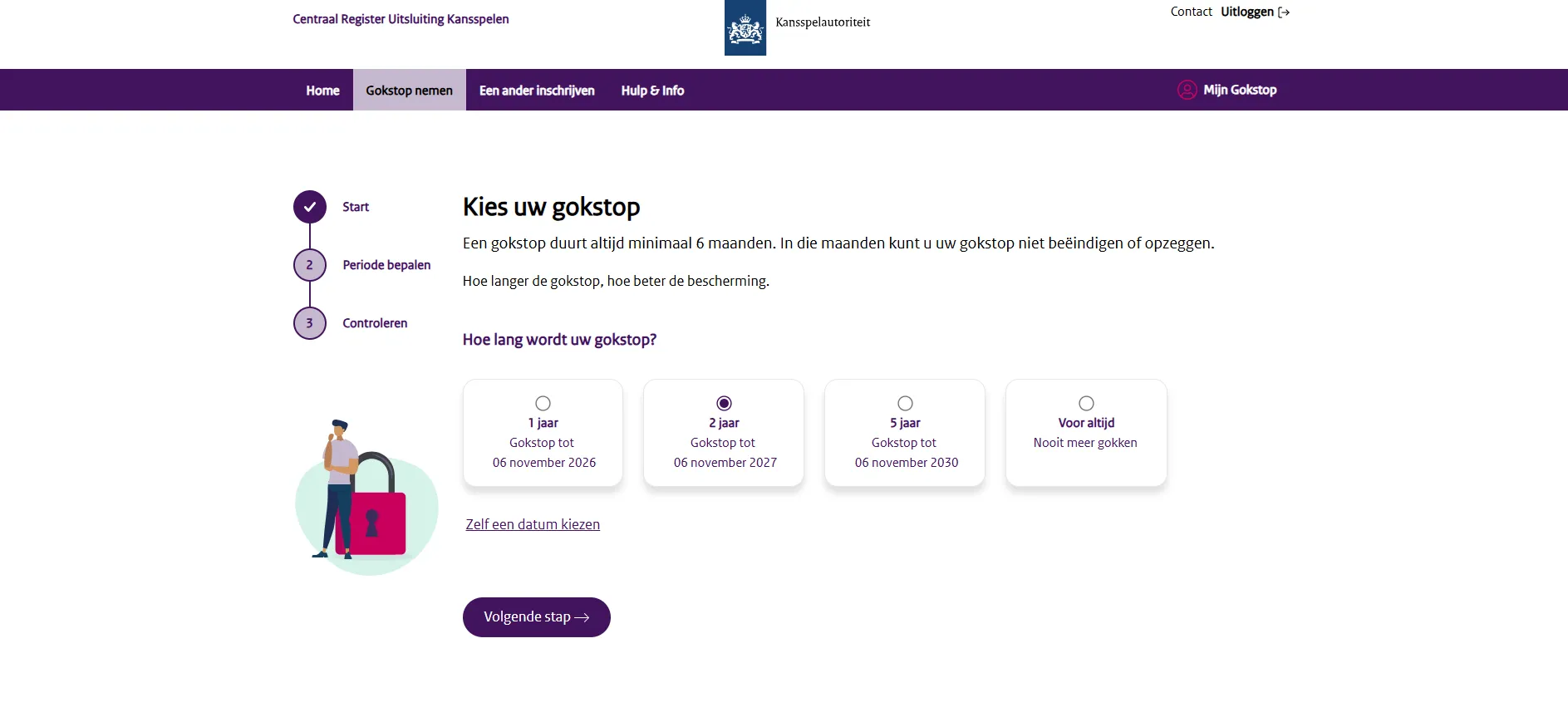Image resolution: width=1568 pixels, height=712 pixels.
Task: Open the Hulp & Info menu item
Action: click(x=652, y=90)
